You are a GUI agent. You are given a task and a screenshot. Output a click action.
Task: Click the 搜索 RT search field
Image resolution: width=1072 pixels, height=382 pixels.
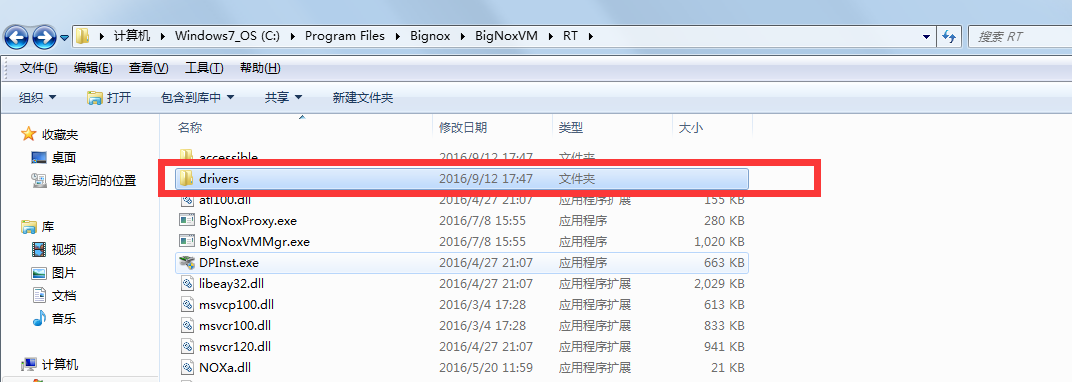click(1019, 36)
